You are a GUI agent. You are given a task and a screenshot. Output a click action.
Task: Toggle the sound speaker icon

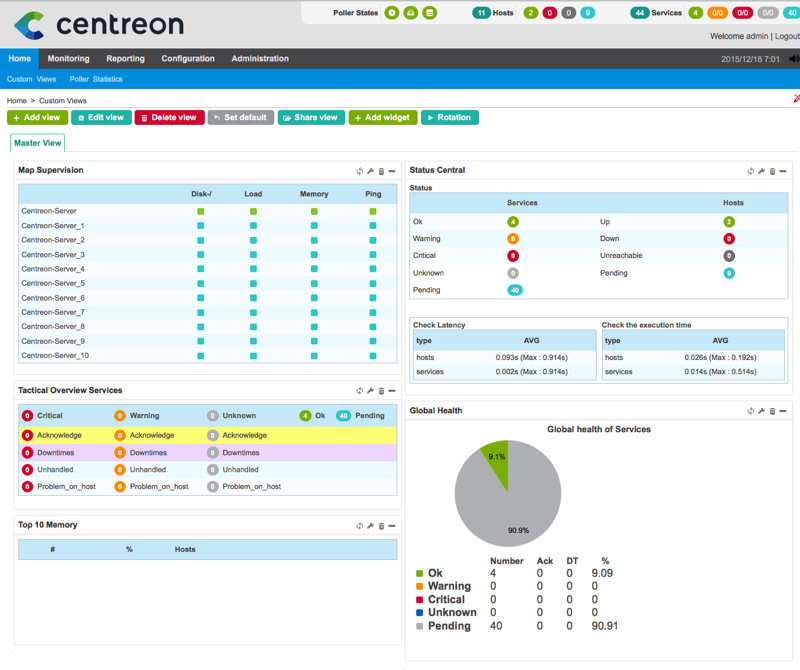tap(794, 59)
